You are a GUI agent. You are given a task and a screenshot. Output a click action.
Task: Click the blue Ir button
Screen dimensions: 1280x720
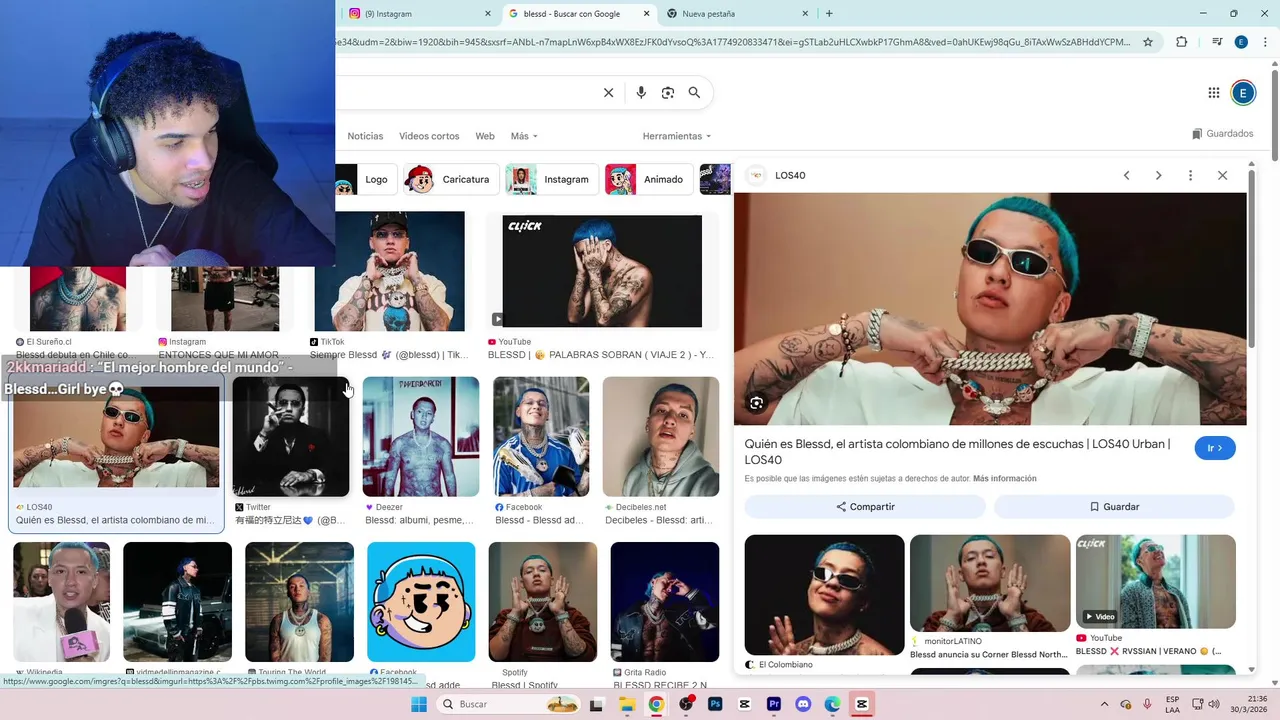pyautogui.click(x=1215, y=448)
